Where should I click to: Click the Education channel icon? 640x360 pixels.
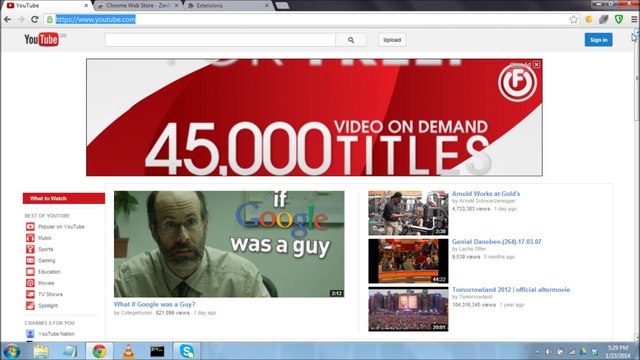[30, 271]
